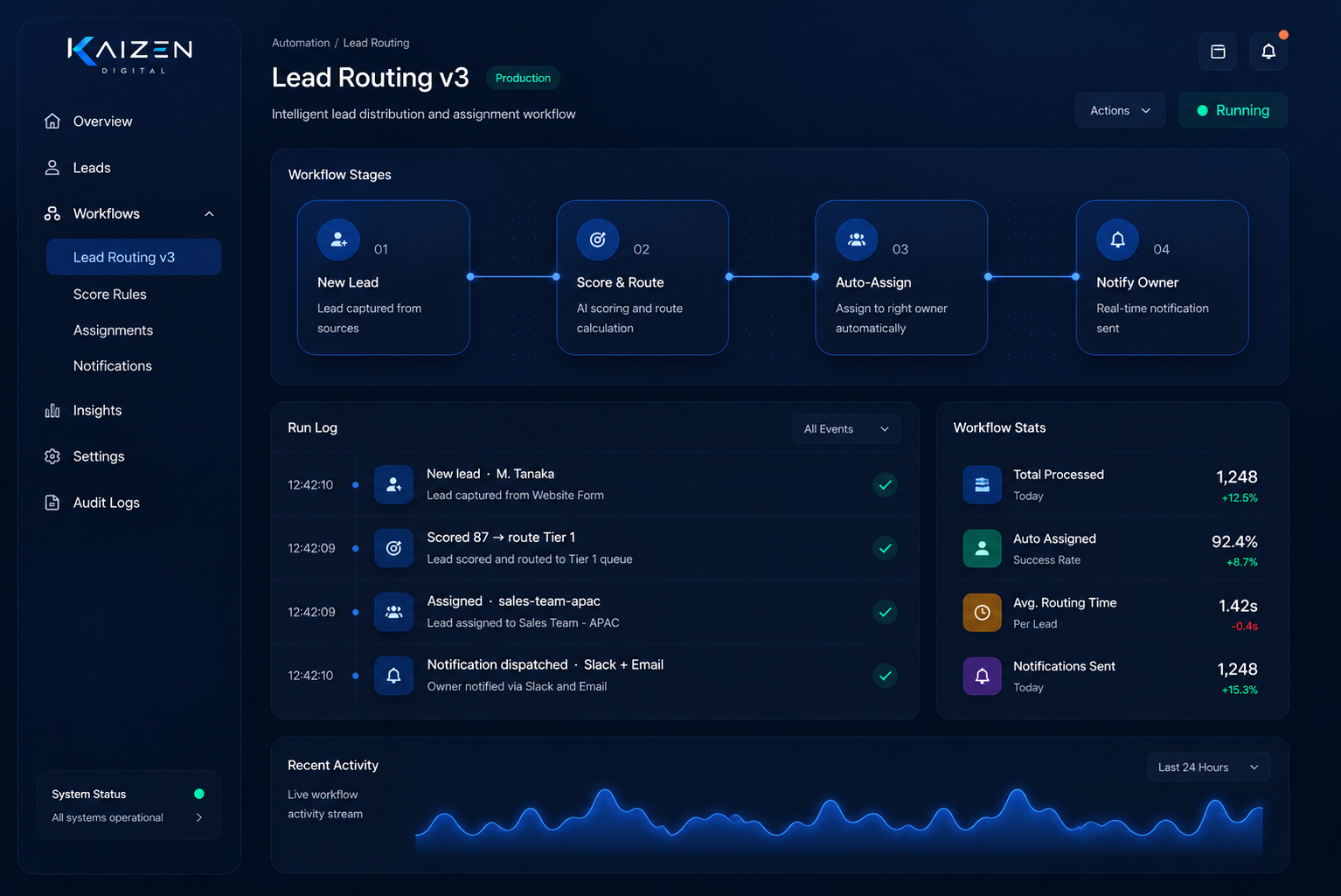
Task: Click the Notification dispatched log bell icon
Action: [393, 676]
